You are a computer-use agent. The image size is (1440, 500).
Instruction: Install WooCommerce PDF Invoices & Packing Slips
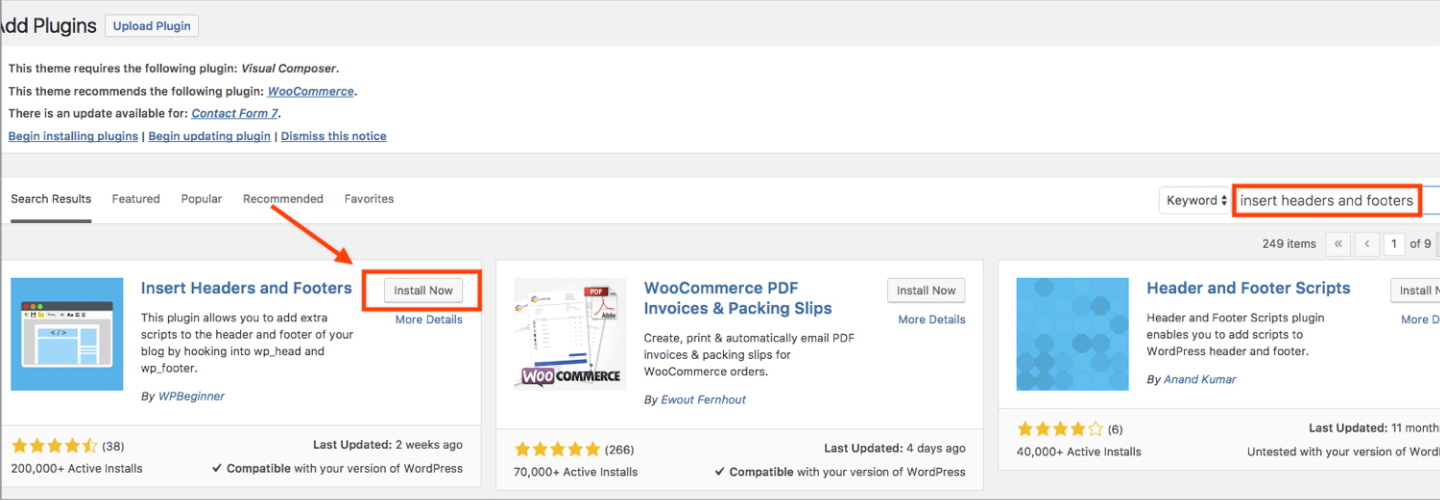(x=926, y=291)
